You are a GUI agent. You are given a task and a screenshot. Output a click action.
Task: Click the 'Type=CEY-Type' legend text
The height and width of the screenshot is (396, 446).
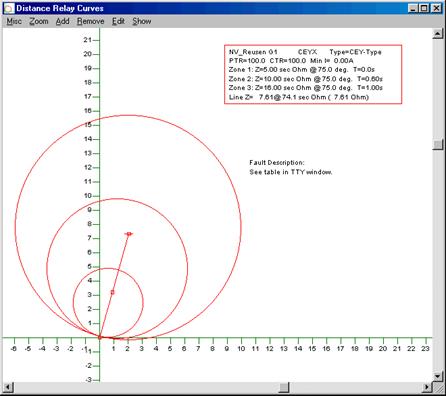(355, 52)
